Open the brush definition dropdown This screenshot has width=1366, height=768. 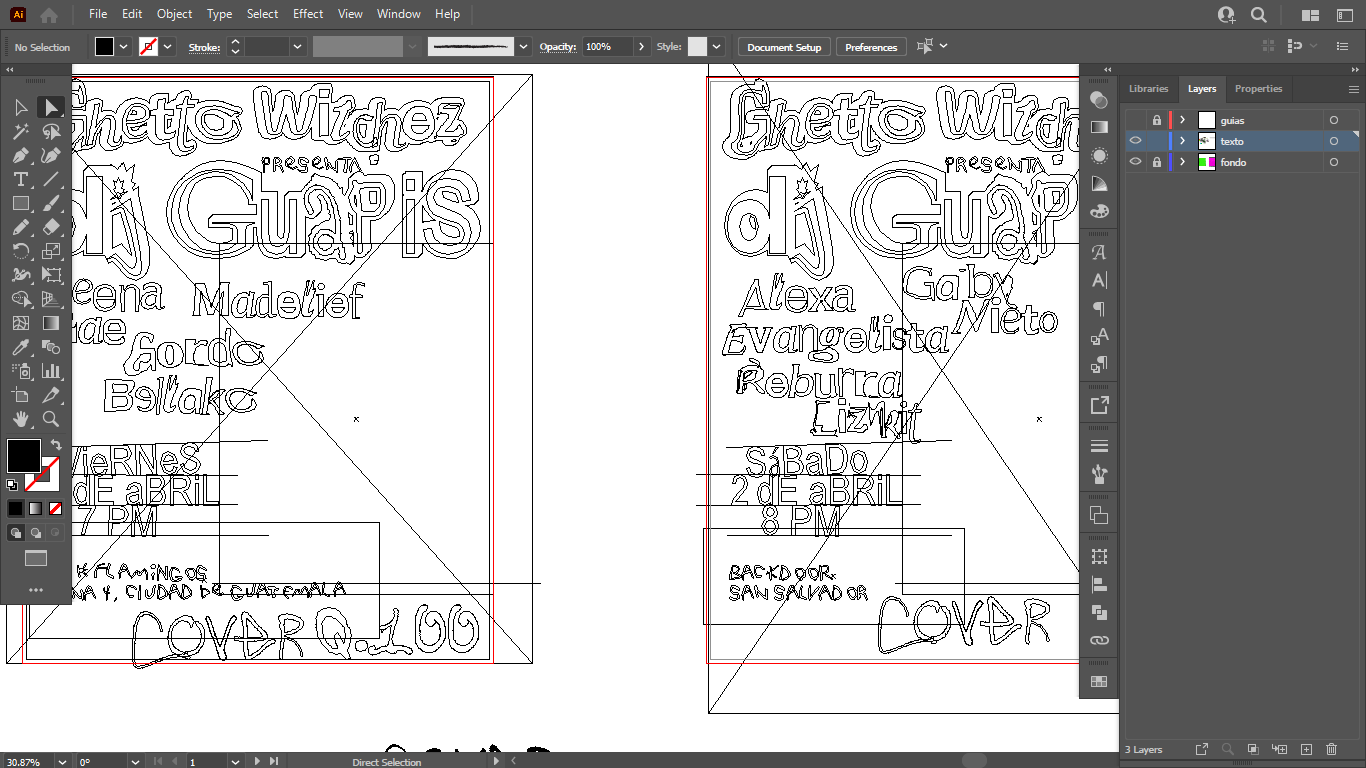(x=523, y=47)
